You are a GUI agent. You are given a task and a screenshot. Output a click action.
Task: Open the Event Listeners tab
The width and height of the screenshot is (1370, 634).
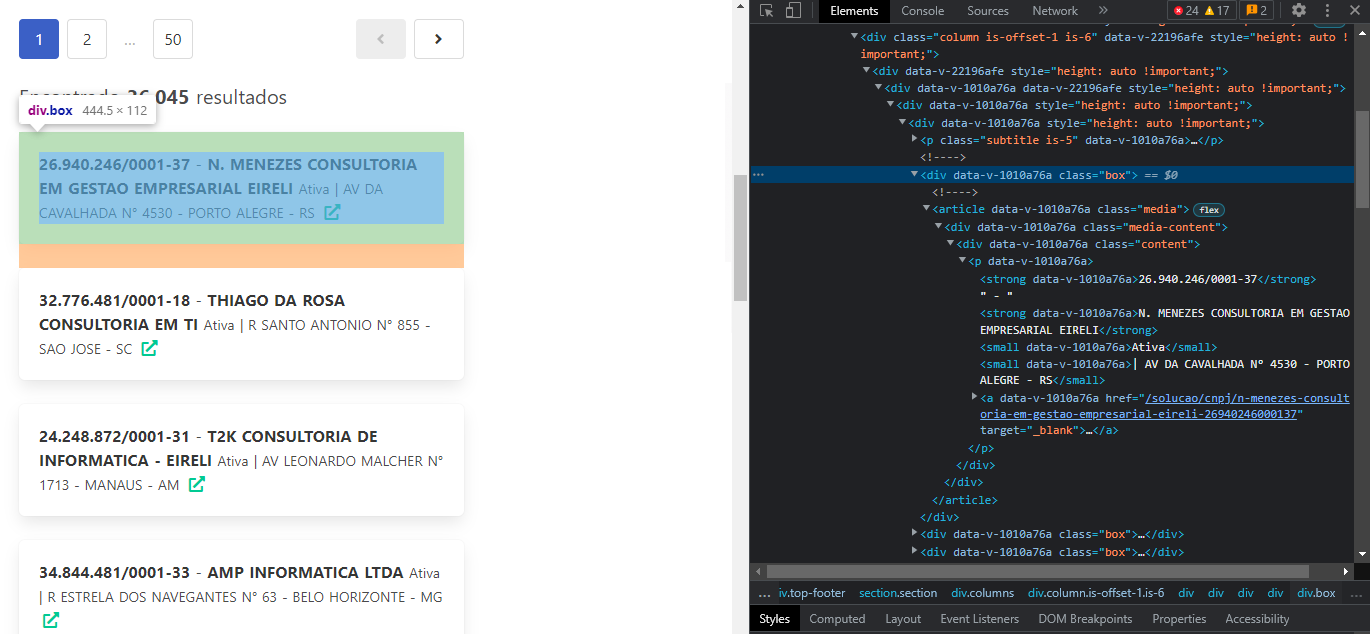click(979, 618)
